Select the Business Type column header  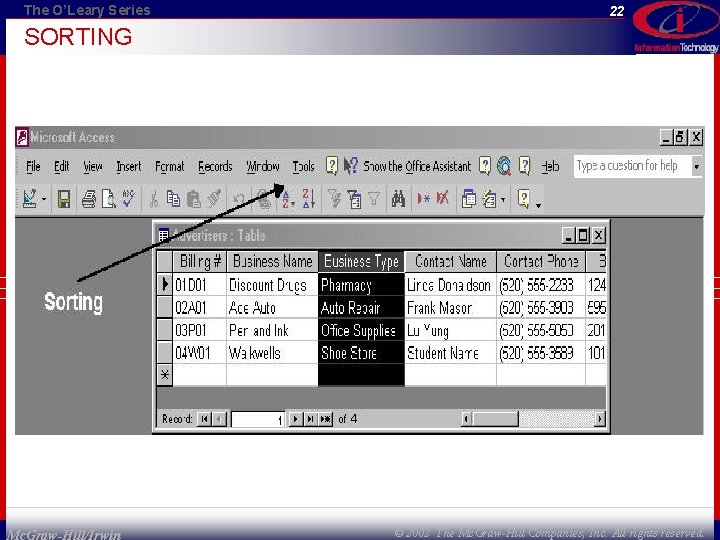[x=361, y=262]
